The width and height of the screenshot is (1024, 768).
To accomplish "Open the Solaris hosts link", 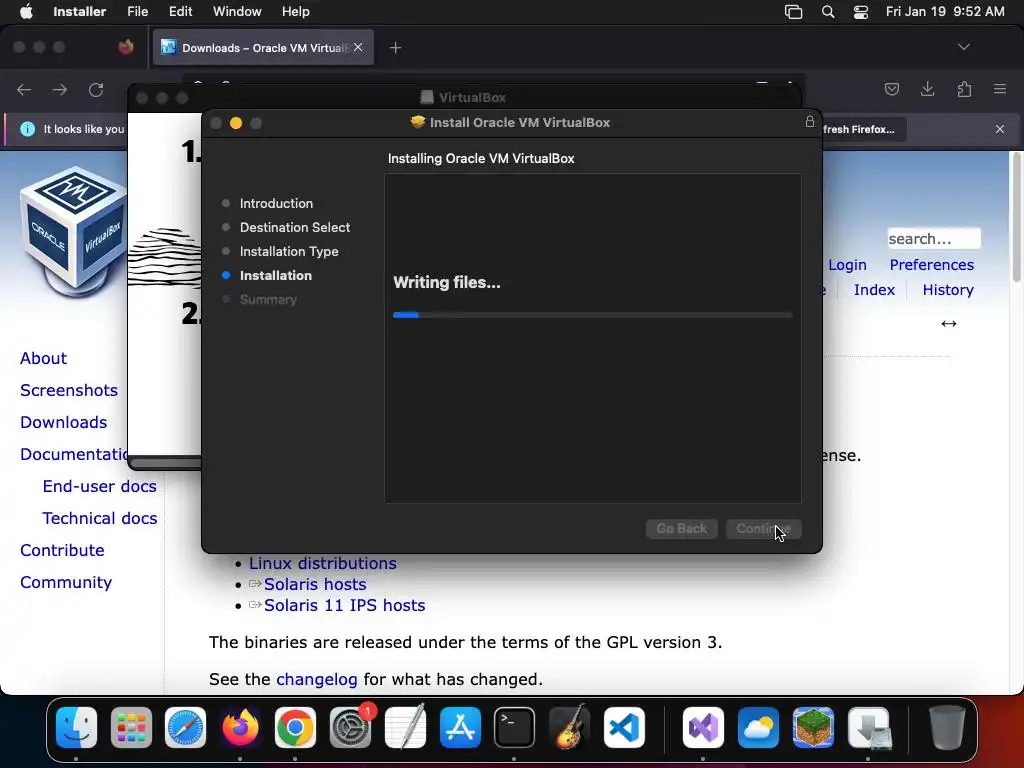I will [x=315, y=584].
